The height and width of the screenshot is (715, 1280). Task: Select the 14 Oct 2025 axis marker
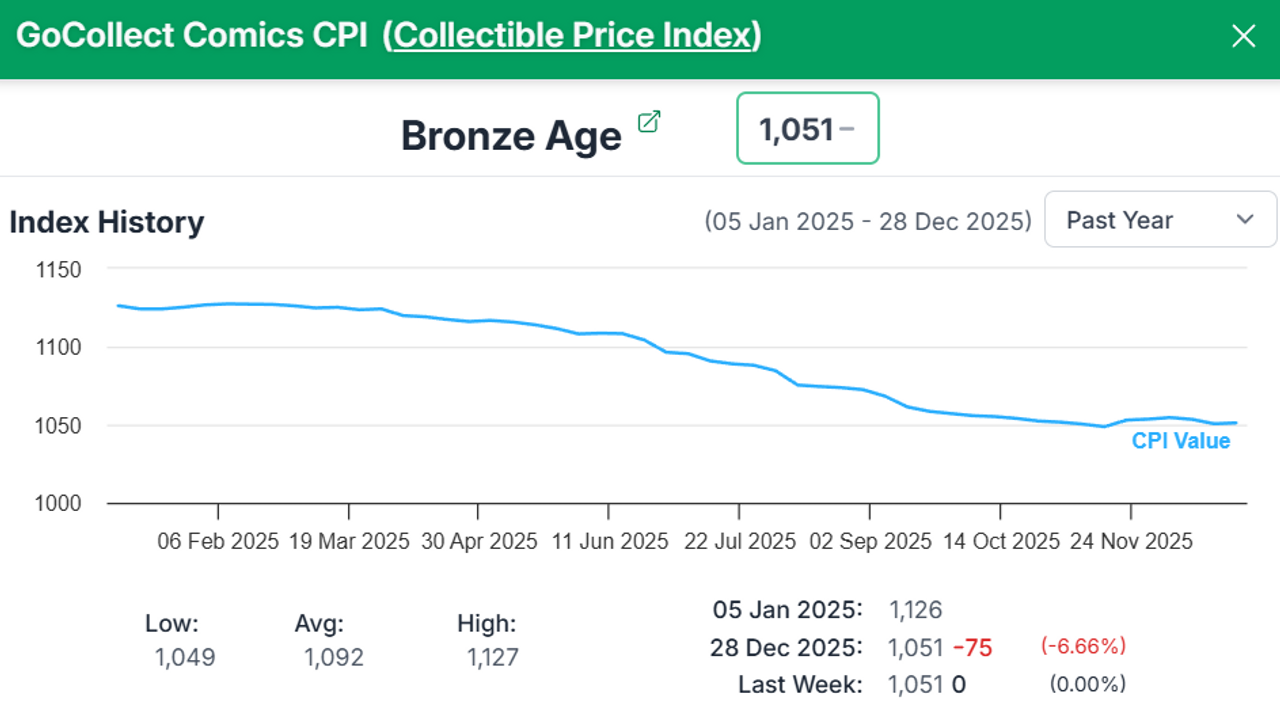(1001, 541)
